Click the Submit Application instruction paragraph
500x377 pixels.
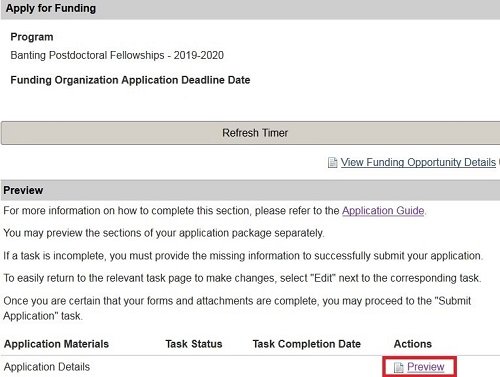click(x=237, y=308)
